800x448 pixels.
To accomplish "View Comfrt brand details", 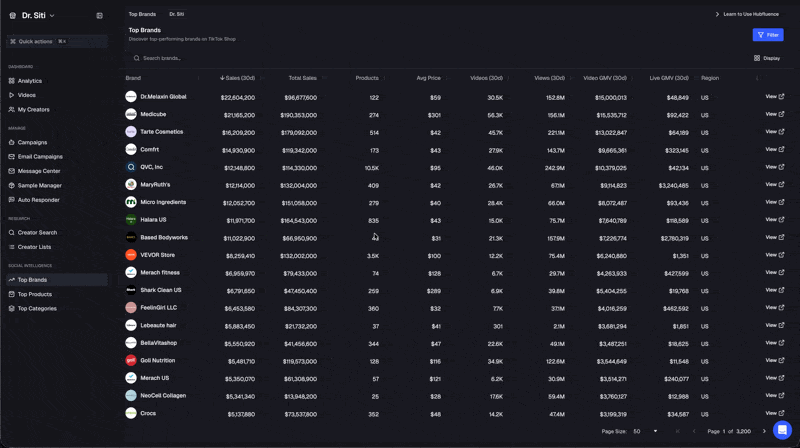I will click(x=774, y=150).
